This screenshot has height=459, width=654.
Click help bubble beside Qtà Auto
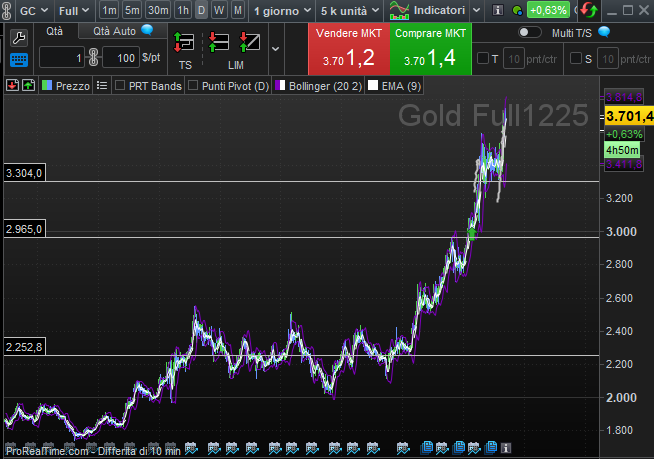pyautogui.click(x=147, y=30)
